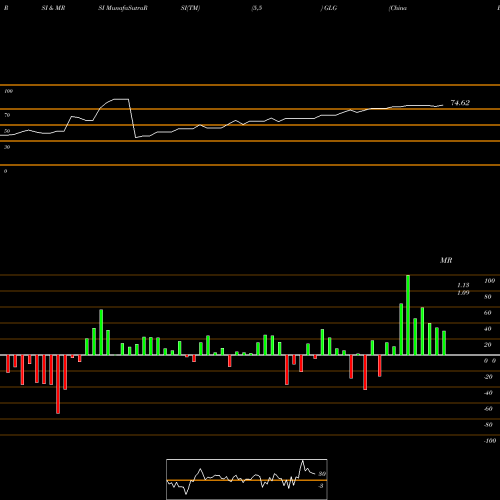Click the MR axis label -20
Viewport: 500px width, 500px height.
click(x=488, y=377)
